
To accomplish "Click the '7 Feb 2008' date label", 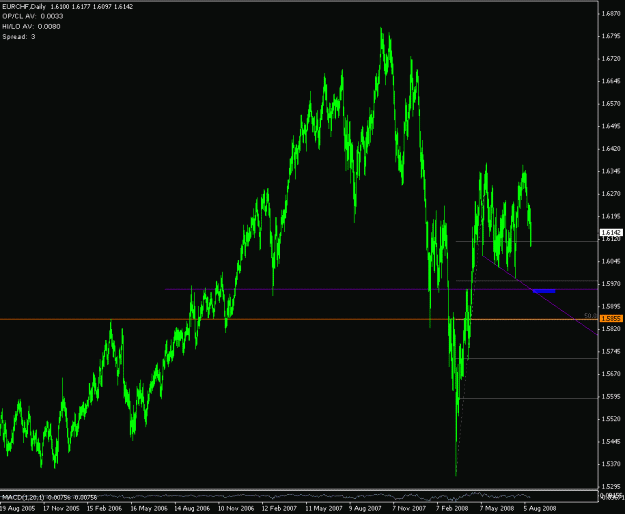I will point(452,508).
